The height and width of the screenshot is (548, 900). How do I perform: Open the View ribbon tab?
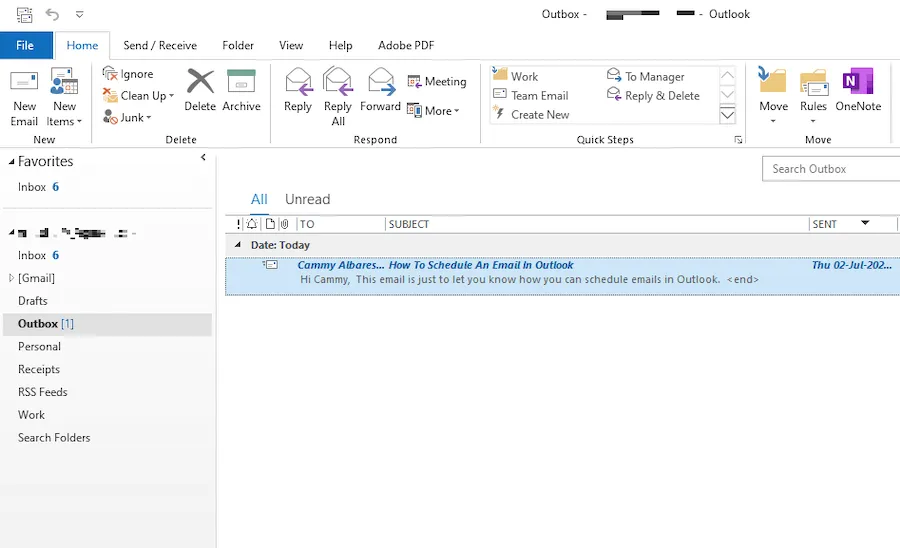[x=291, y=45]
